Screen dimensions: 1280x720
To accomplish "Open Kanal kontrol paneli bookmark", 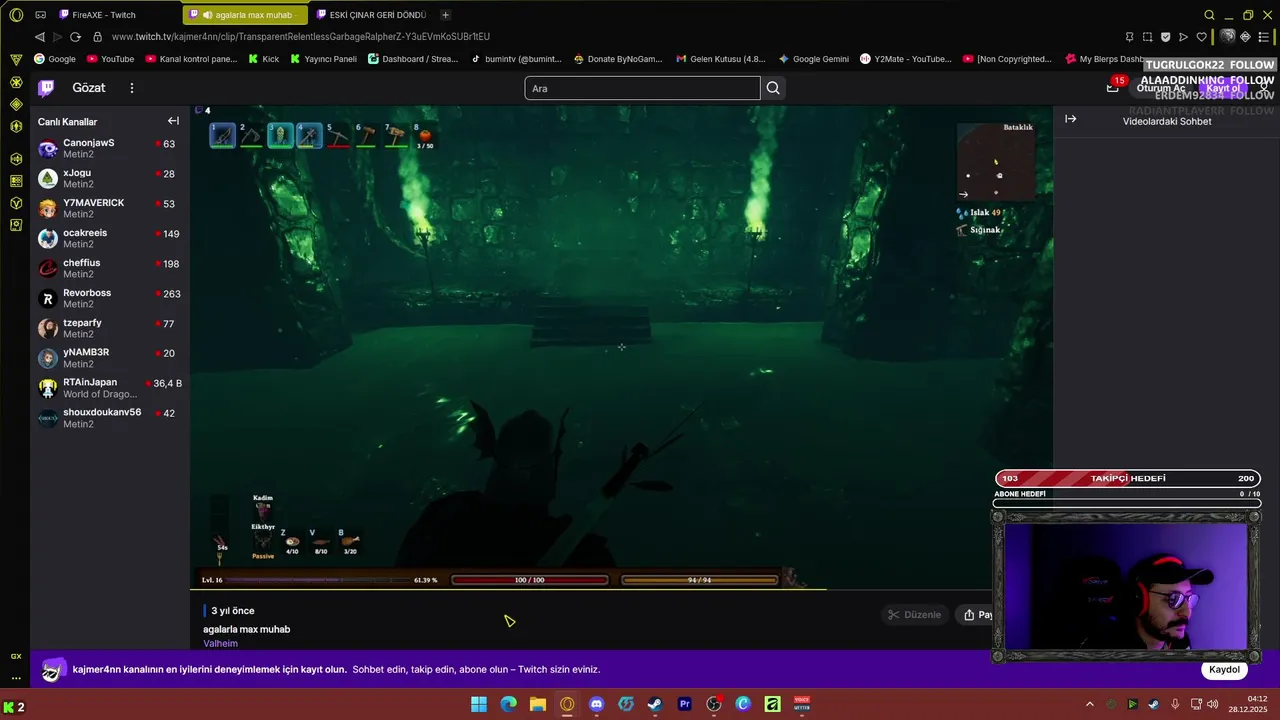I will [x=191, y=59].
